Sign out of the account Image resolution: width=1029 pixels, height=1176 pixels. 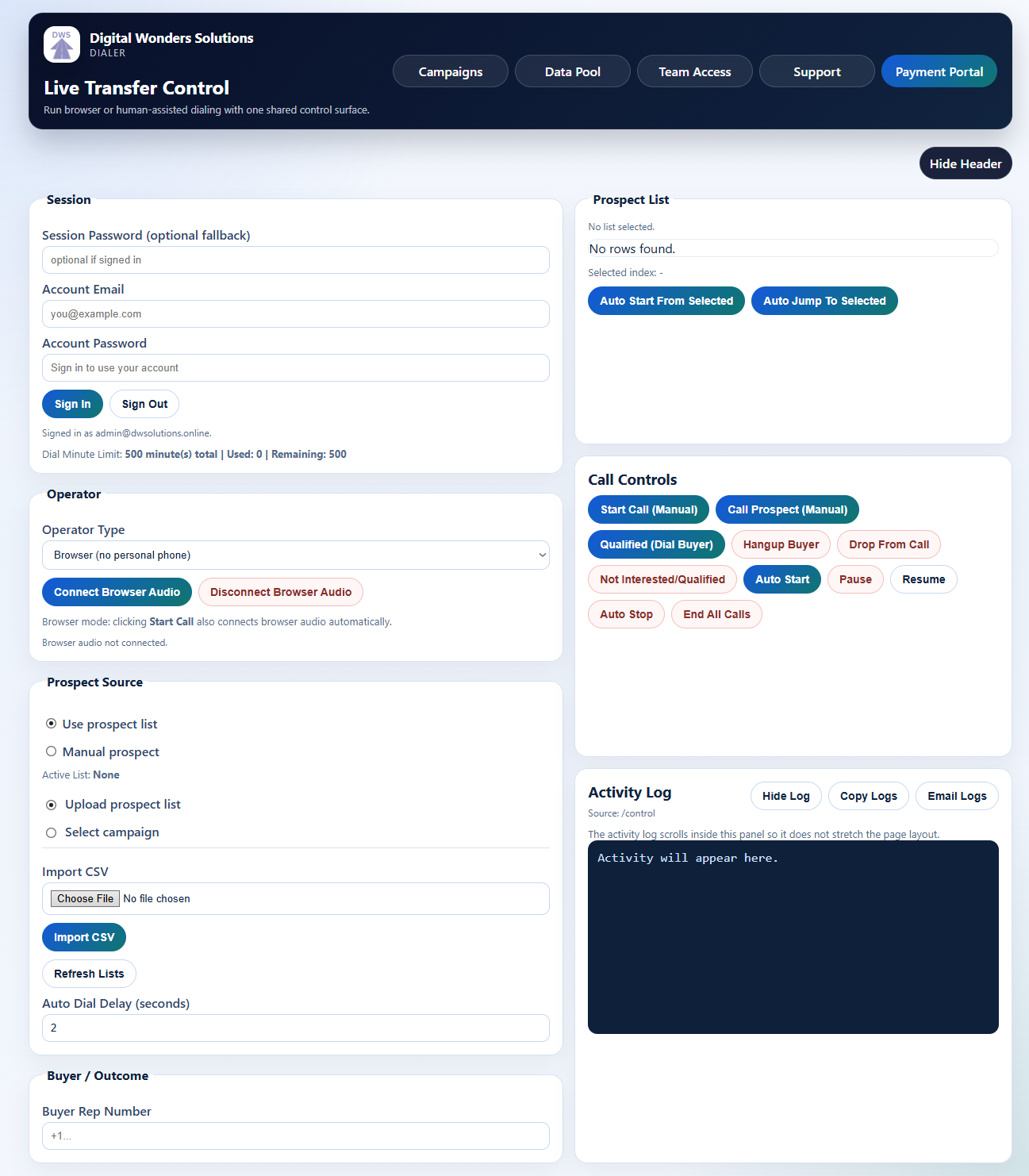click(x=144, y=404)
